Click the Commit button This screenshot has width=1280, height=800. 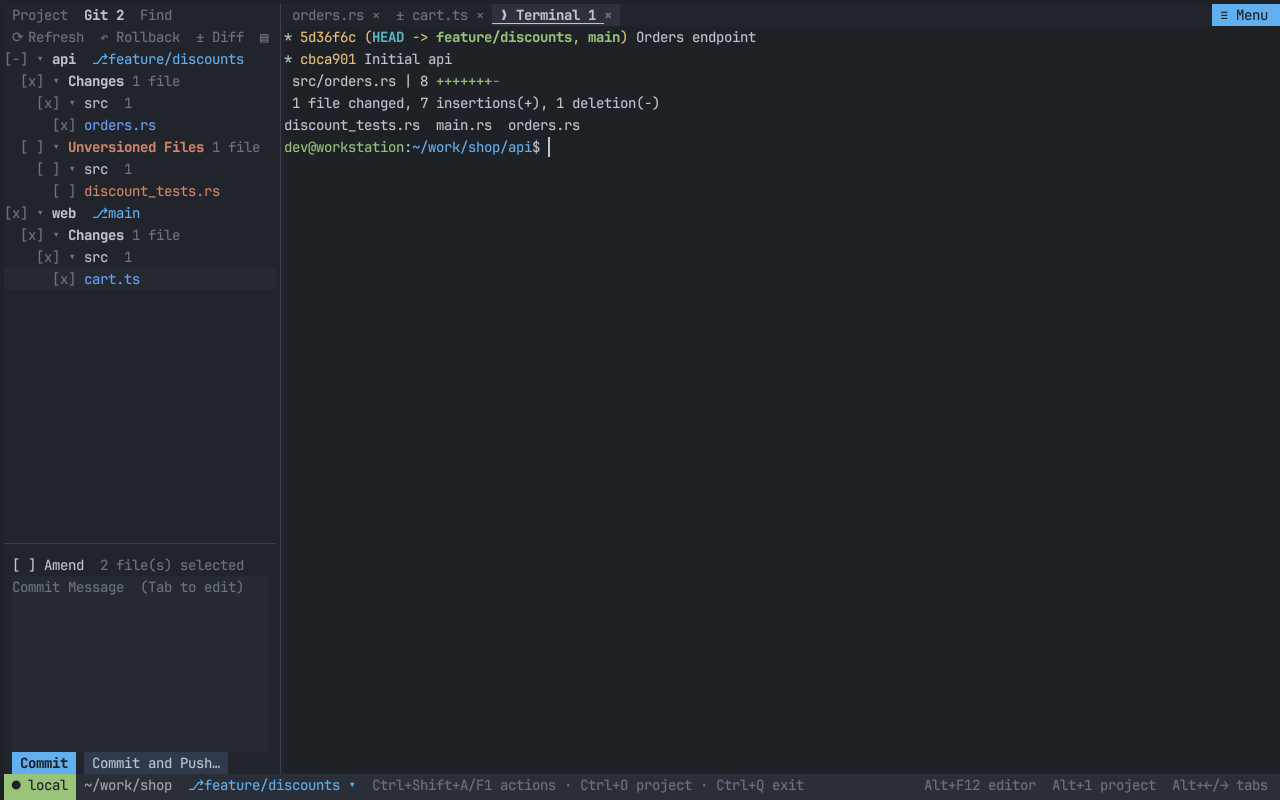point(44,763)
